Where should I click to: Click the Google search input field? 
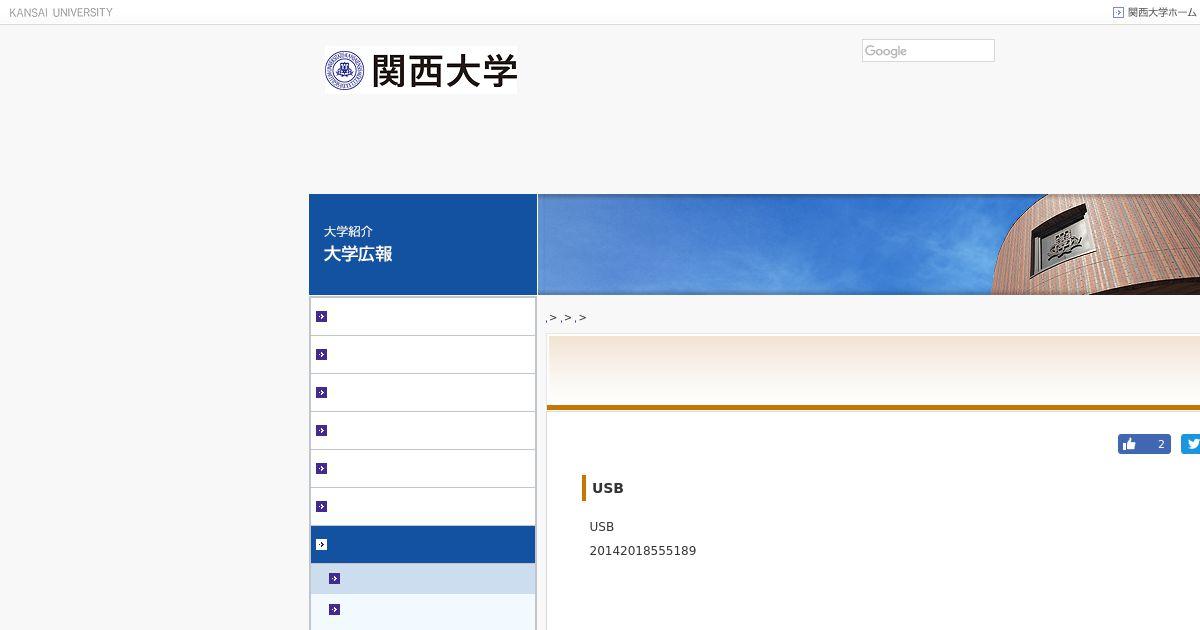[x=928, y=51]
